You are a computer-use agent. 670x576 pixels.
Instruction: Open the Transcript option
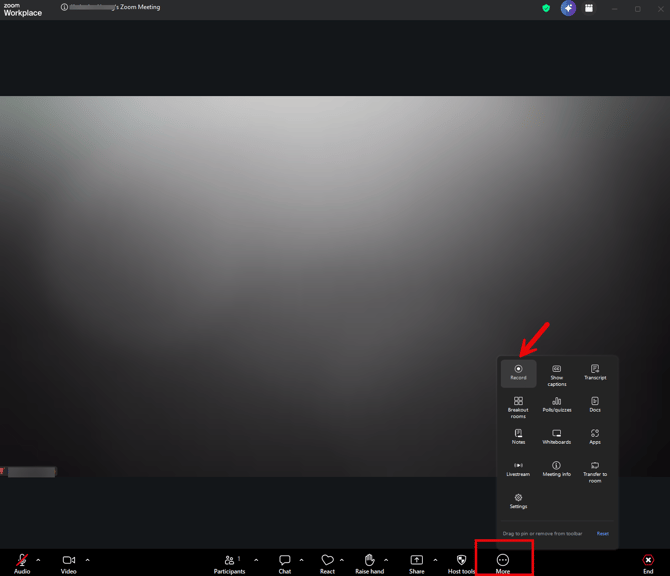coord(595,370)
